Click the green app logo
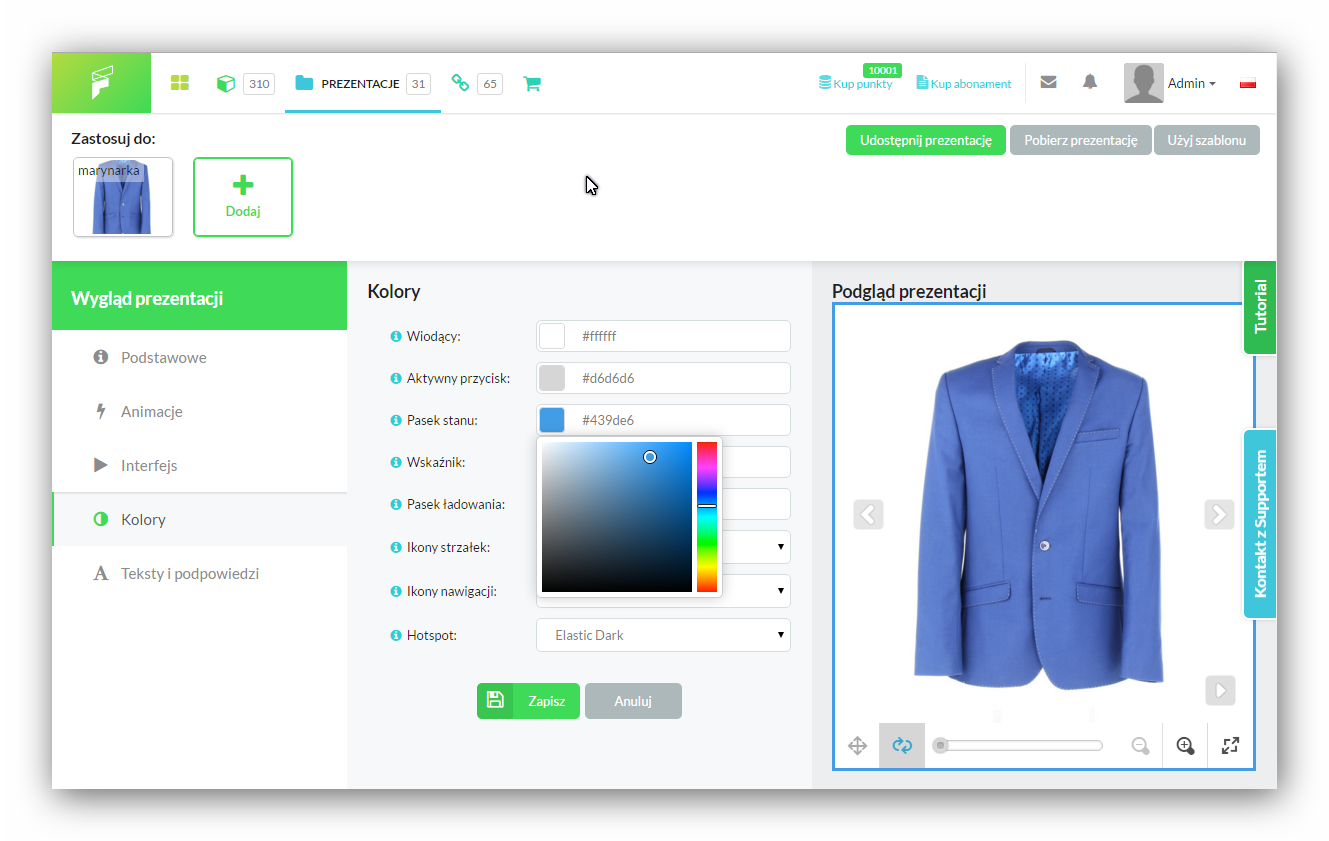The image size is (1329, 841). (x=101, y=83)
